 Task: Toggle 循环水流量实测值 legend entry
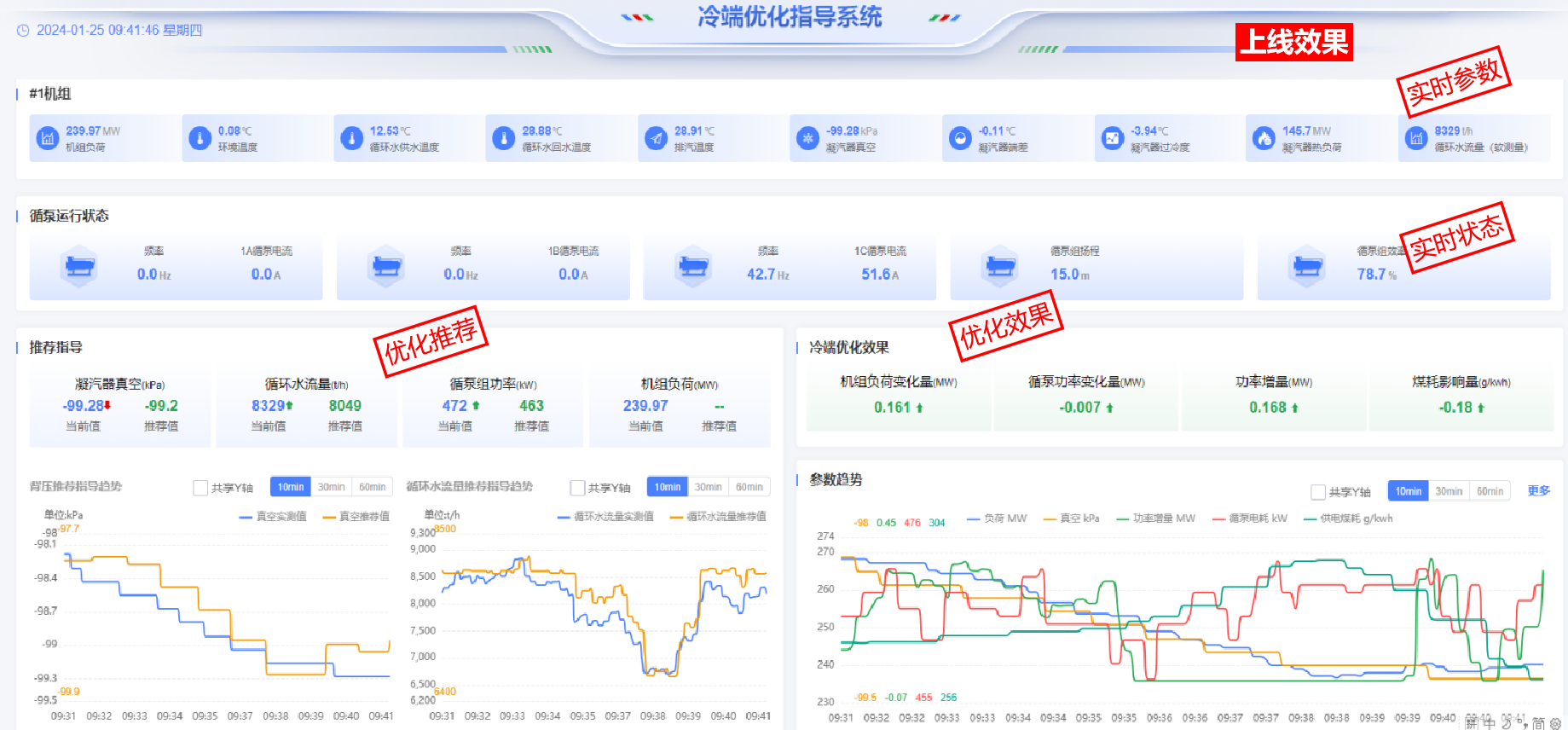coord(605,517)
